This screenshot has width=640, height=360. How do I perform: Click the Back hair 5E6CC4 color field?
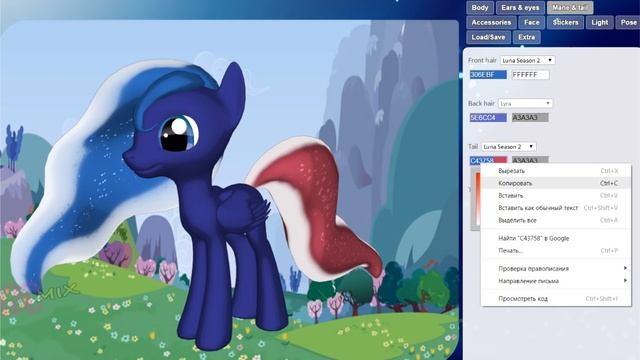[488, 118]
